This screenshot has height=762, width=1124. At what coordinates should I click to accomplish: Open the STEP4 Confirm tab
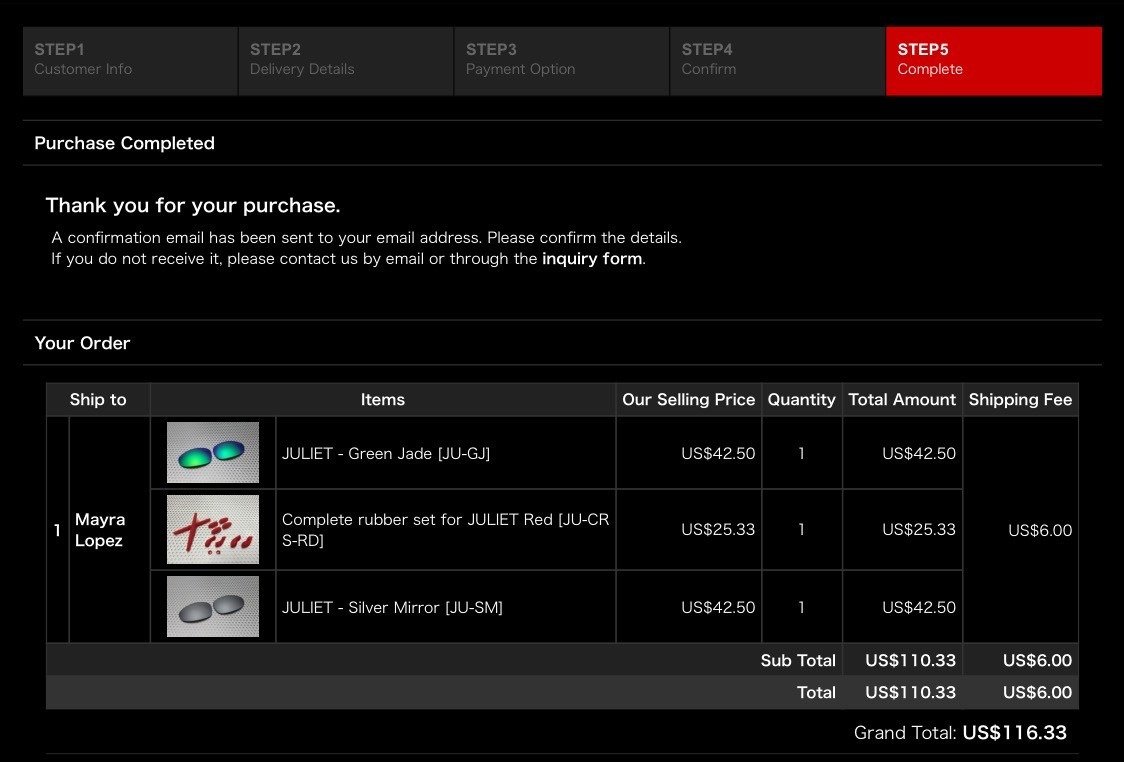[777, 60]
